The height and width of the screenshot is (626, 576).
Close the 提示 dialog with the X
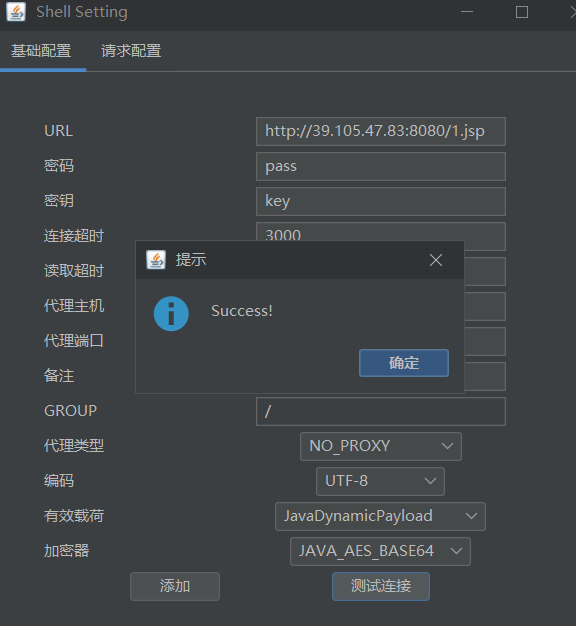point(436,260)
